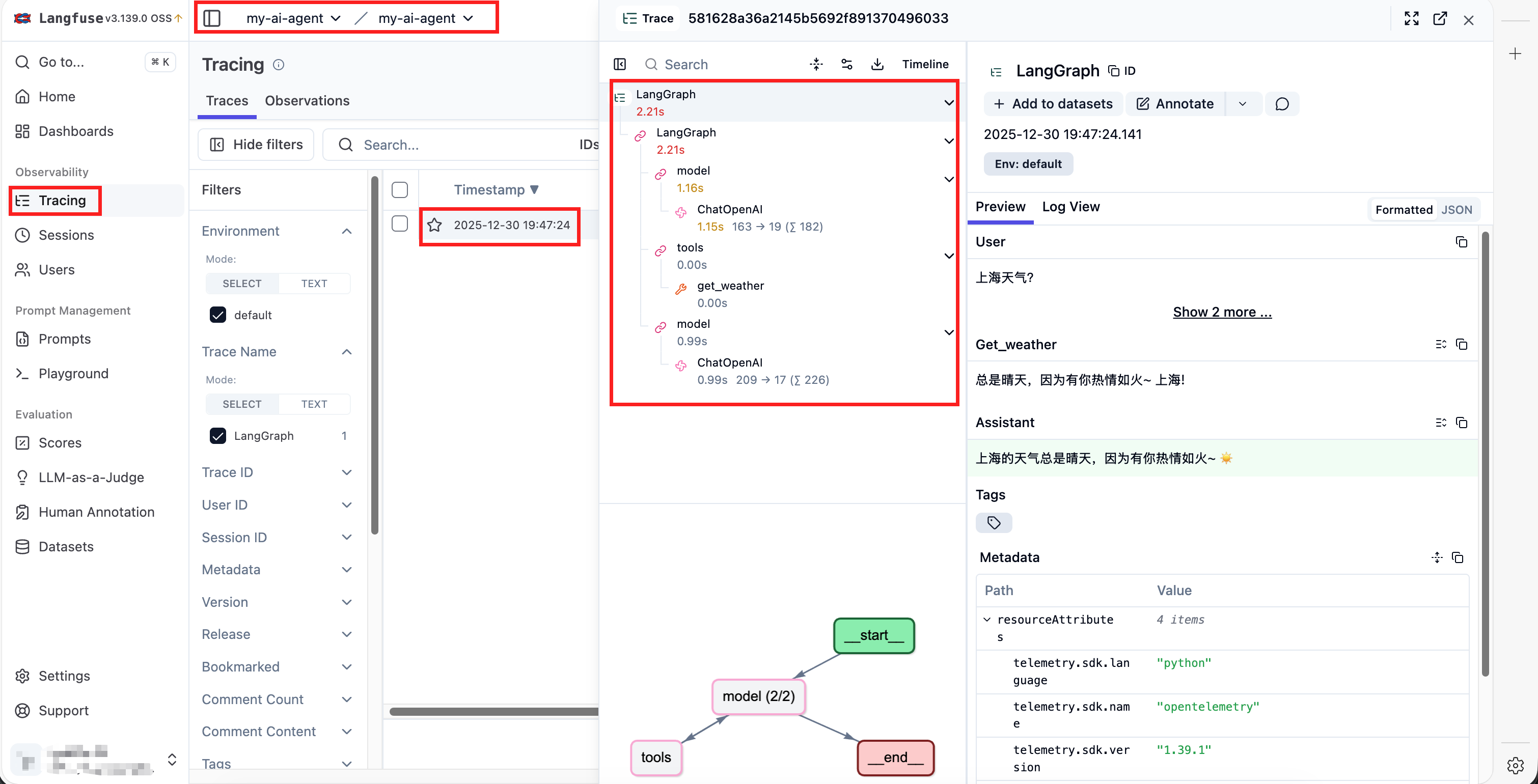Open the comments bubble for the LangGraph trace

[1281, 104]
